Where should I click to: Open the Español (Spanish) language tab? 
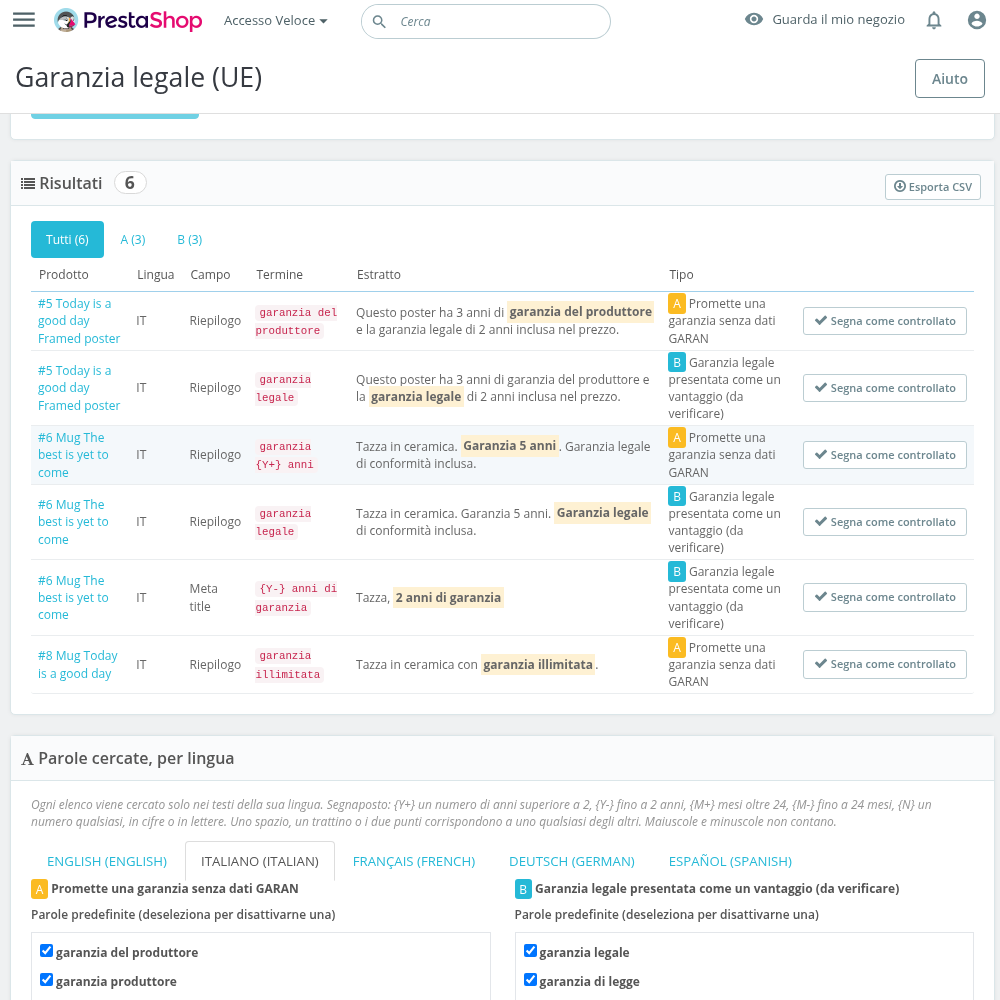point(730,862)
